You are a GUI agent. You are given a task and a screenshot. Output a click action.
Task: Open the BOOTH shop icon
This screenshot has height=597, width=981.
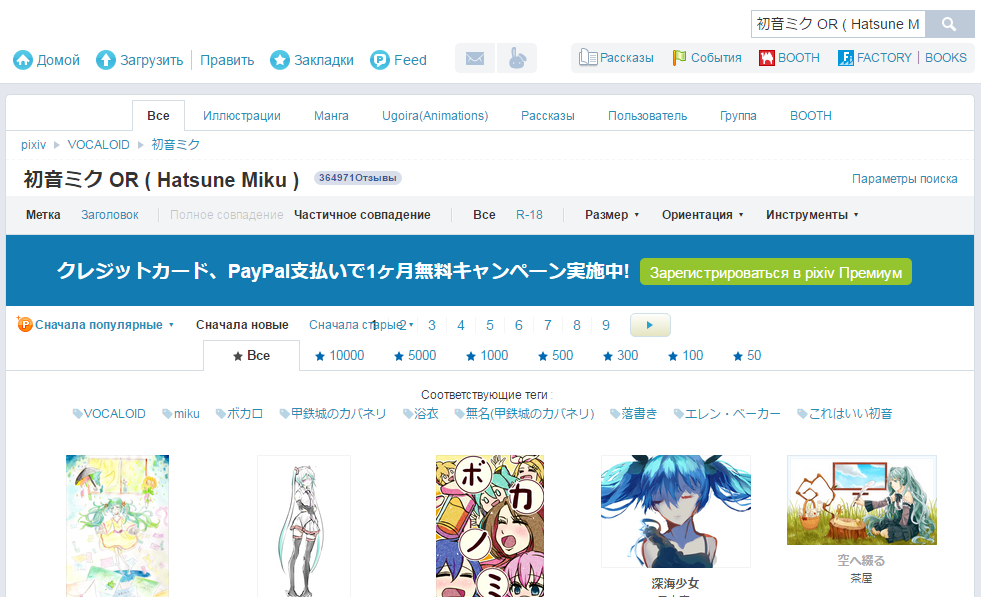pos(766,58)
